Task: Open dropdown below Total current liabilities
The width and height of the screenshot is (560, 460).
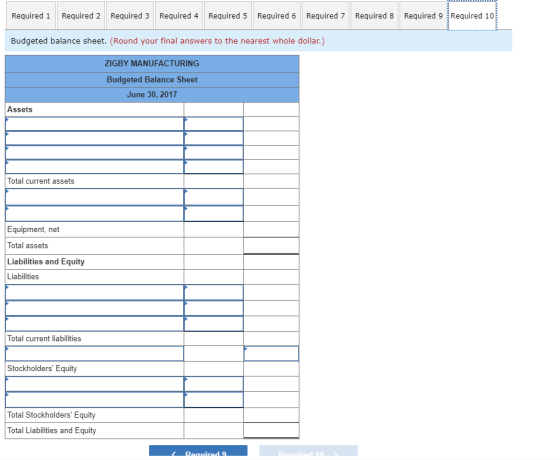Action: [95, 354]
